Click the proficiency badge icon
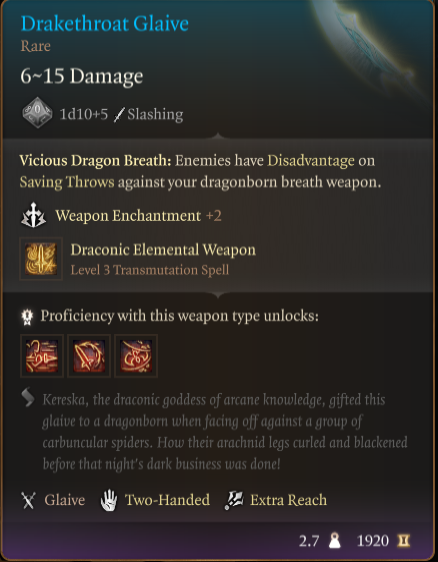The height and width of the screenshot is (562, 438). click(27, 316)
